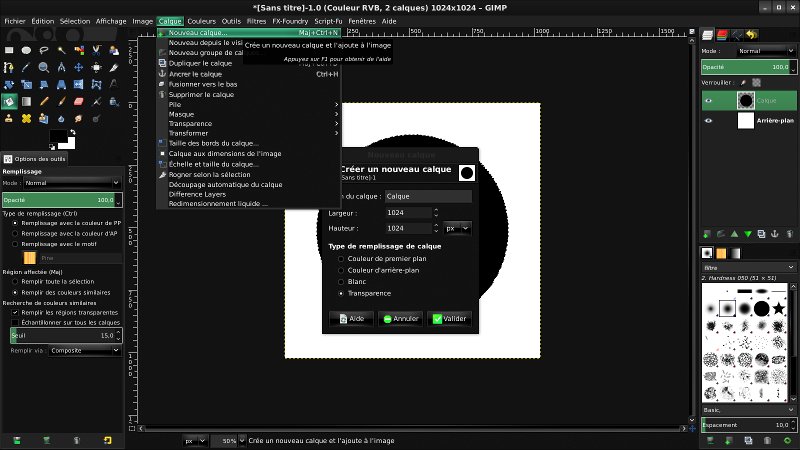Viewport: 800px width, 450px height.
Task: Select the Clone stamp tool
Action: (9, 119)
